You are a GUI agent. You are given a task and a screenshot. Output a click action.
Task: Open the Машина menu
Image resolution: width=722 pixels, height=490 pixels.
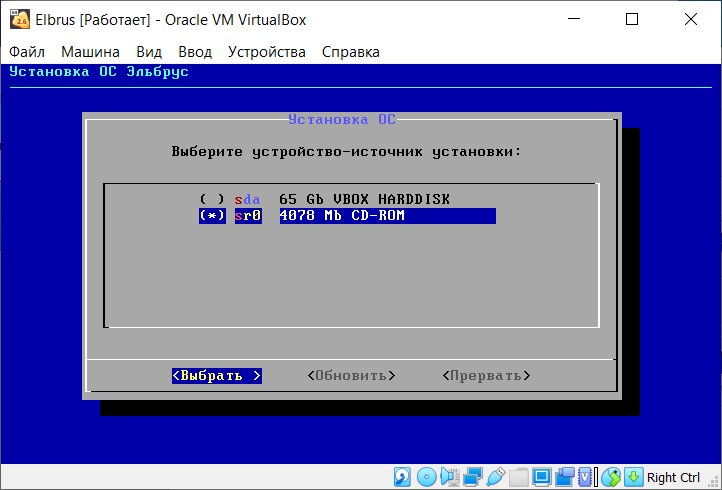point(90,52)
